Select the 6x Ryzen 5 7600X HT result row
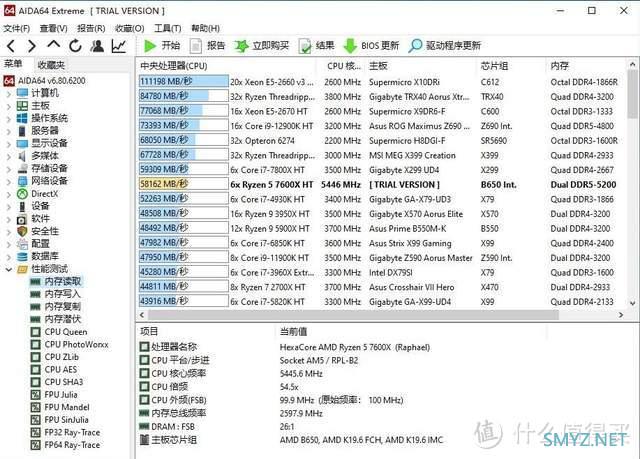The width and height of the screenshot is (640, 459). (382, 184)
